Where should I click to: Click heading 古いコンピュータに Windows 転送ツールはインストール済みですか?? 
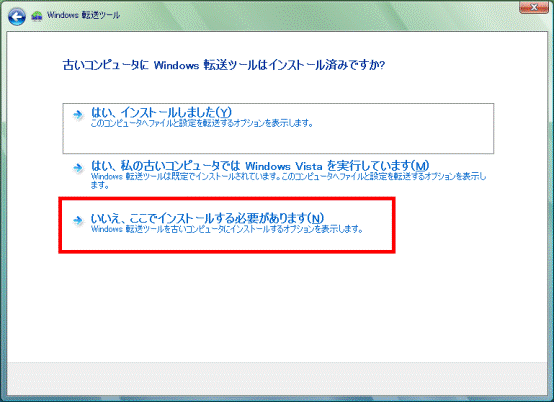(224, 65)
